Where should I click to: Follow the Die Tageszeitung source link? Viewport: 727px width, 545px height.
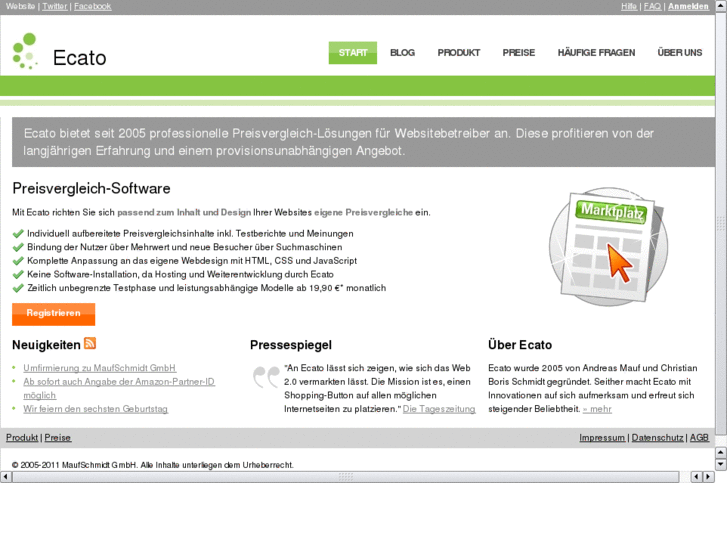[439, 409]
